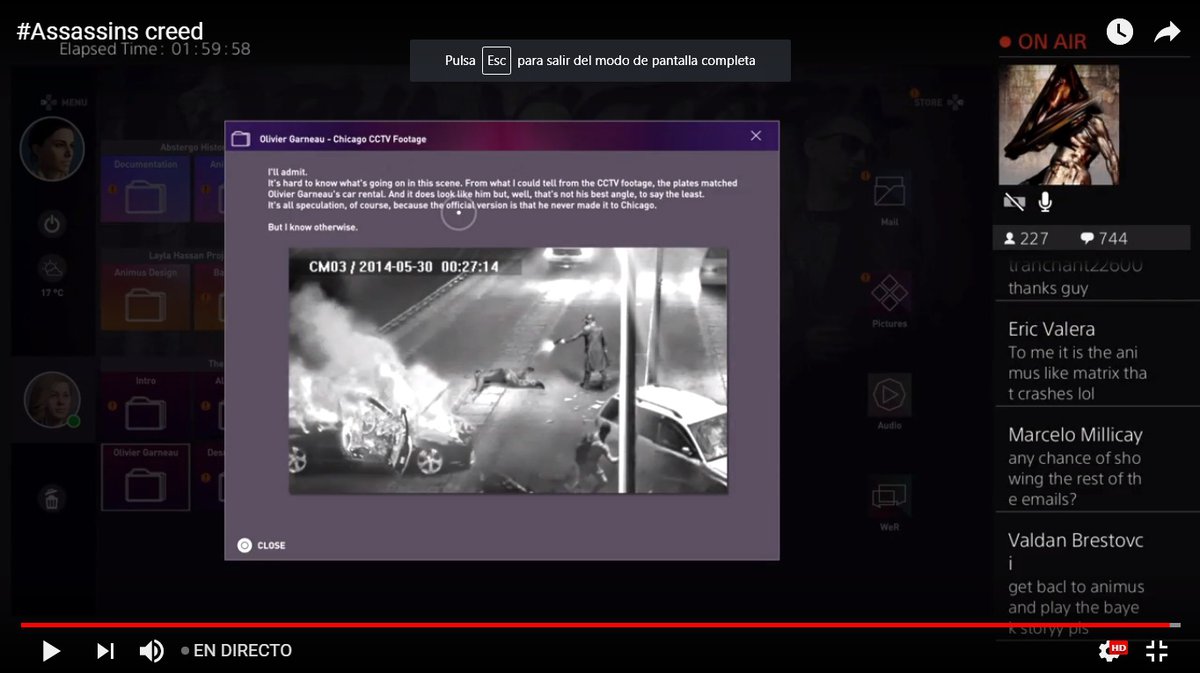
Task: Click the Share arrow icon
Action: click(1167, 32)
